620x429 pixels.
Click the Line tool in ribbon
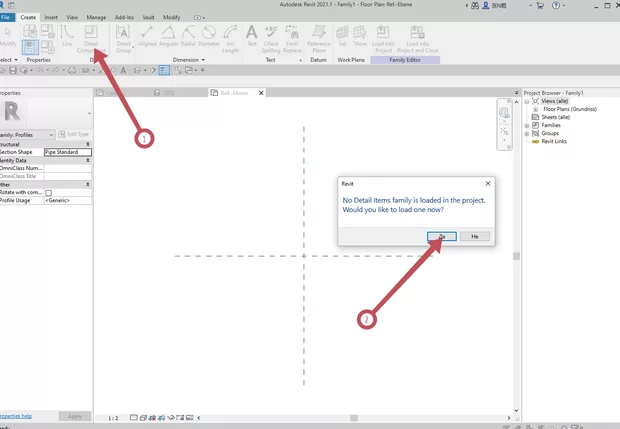click(x=67, y=36)
